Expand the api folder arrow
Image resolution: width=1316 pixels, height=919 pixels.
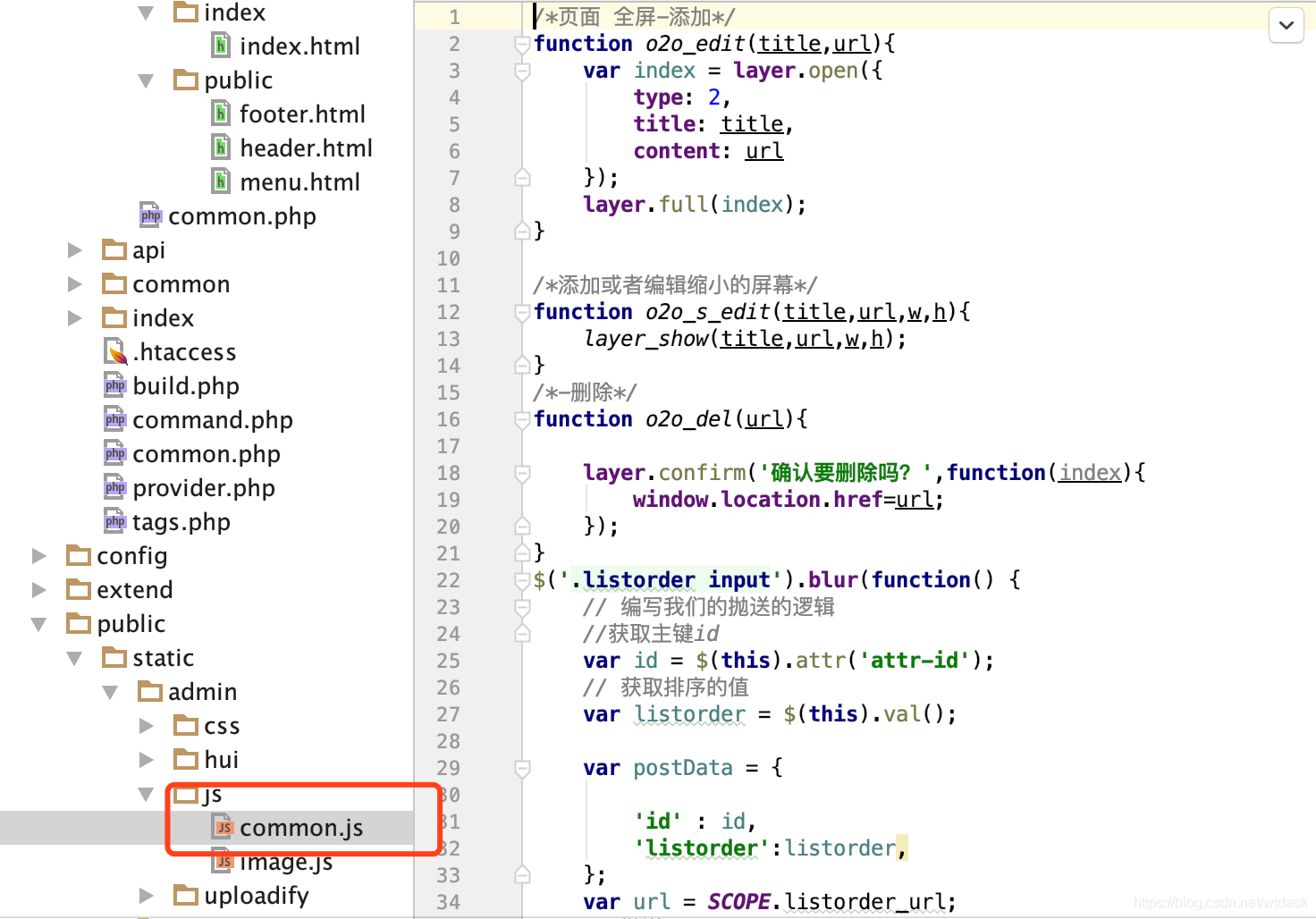pos(75,250)
